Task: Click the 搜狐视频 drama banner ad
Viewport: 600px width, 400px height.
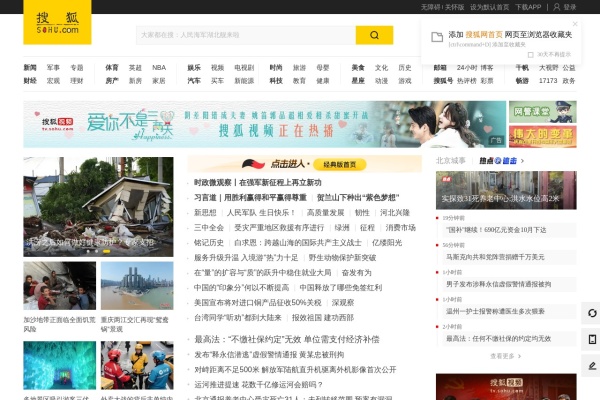Action: click(x=264, y=124)
